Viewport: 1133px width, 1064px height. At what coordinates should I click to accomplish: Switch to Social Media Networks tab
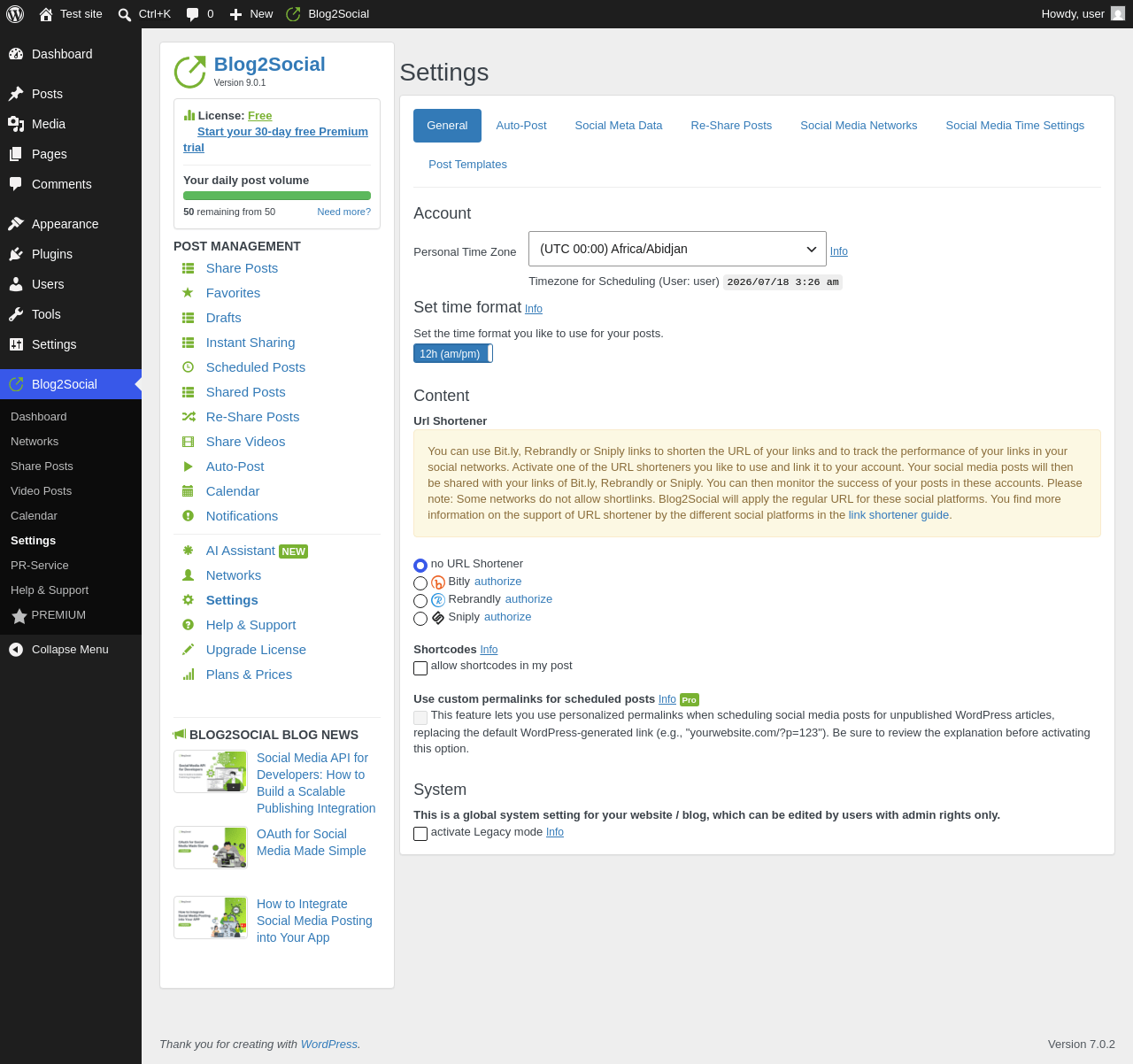tap(859, 126)
